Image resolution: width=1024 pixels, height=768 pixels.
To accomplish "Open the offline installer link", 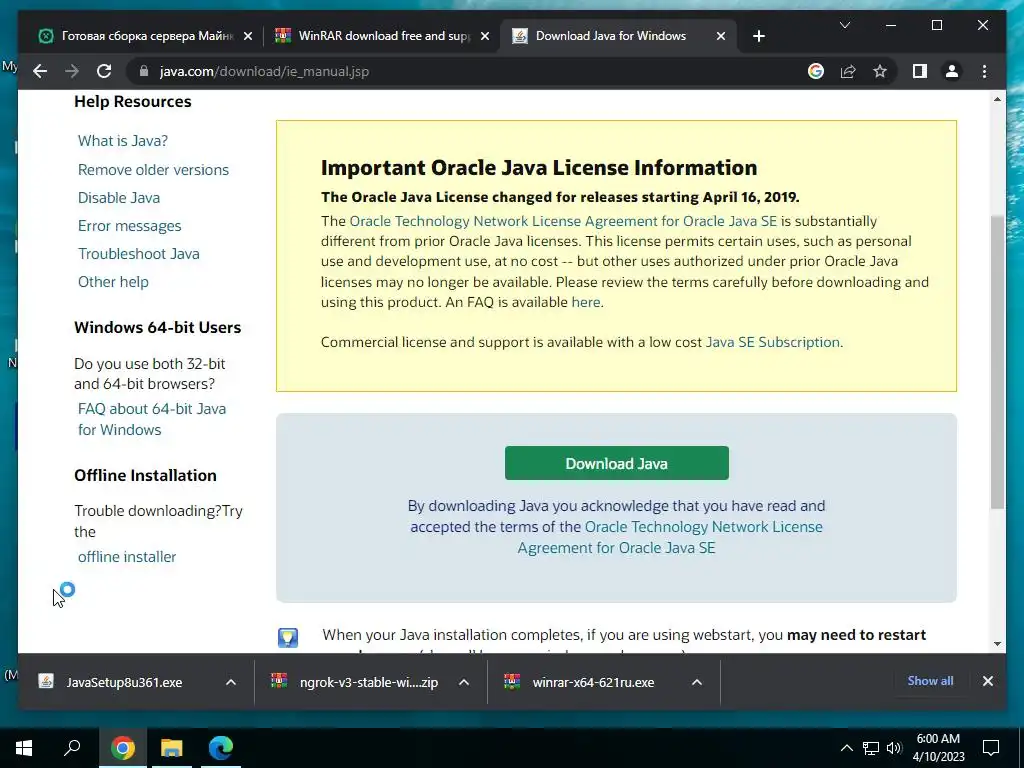I will 127,557.
